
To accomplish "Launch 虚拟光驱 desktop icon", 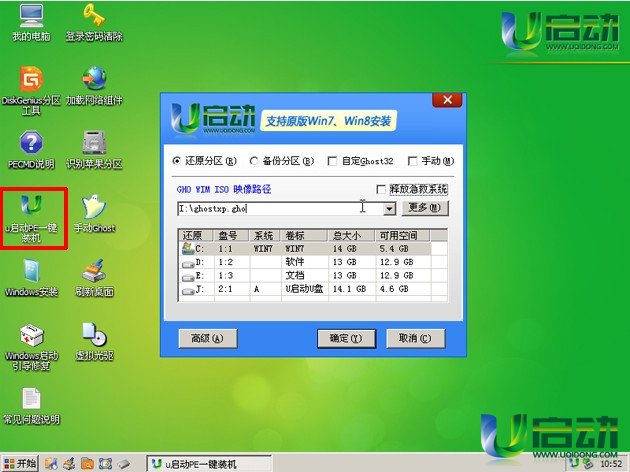I will pyautogui.click(x=94, y=338).
